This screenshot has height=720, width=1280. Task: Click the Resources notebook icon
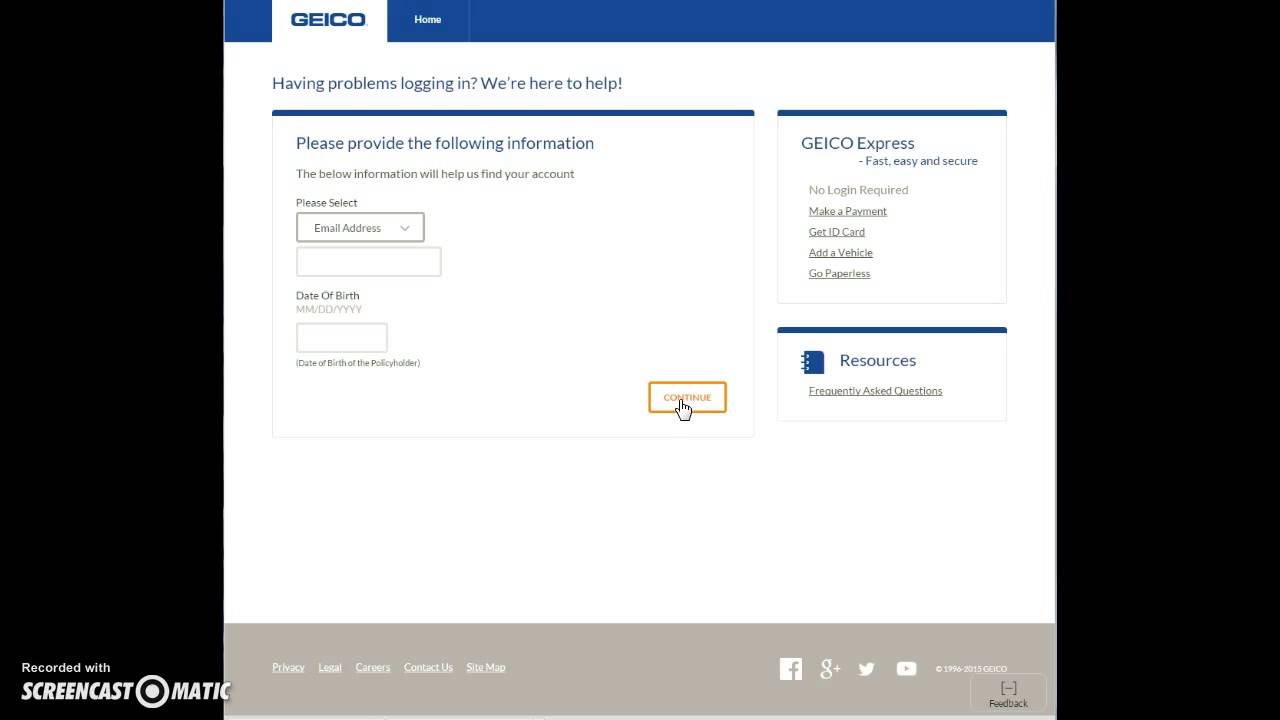coord(813,361)
